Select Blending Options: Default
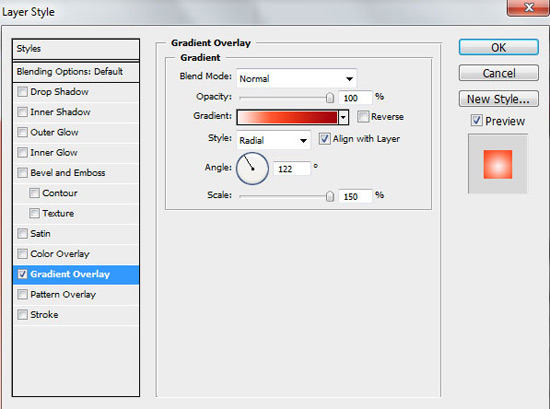Viewport: 550px width, 409px height. [76, 72]
